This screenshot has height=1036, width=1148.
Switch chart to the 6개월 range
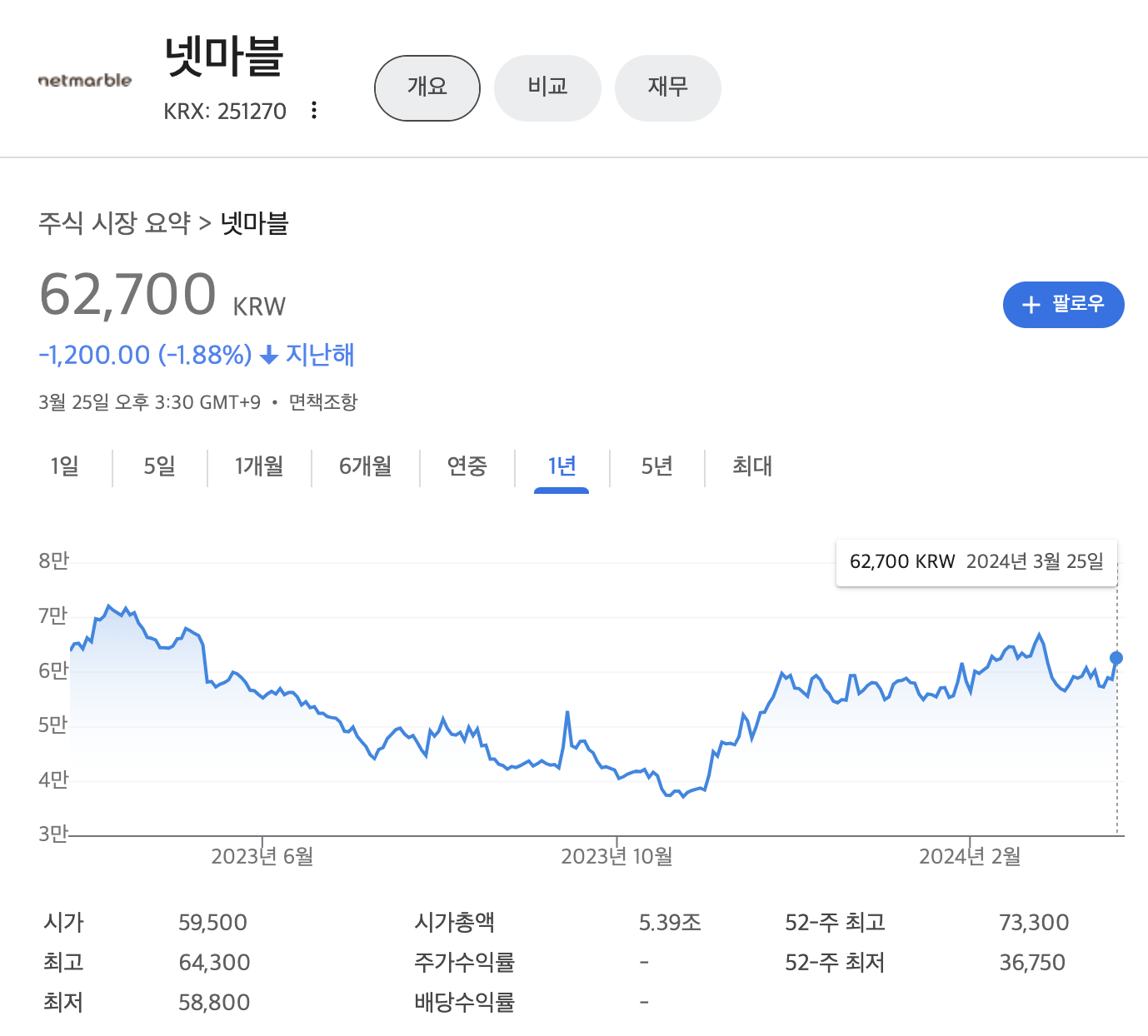tap(366, 466)
